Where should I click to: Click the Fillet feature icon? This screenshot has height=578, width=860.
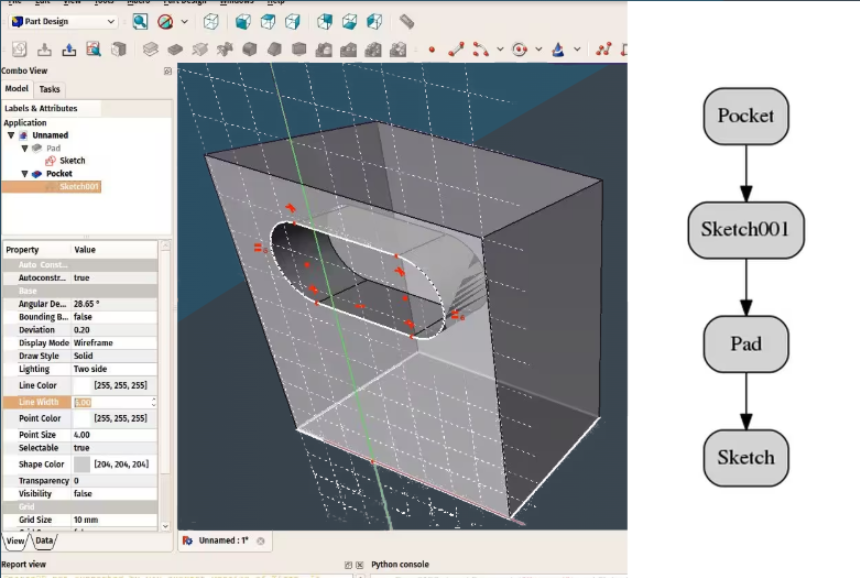(x=250, y=49)
